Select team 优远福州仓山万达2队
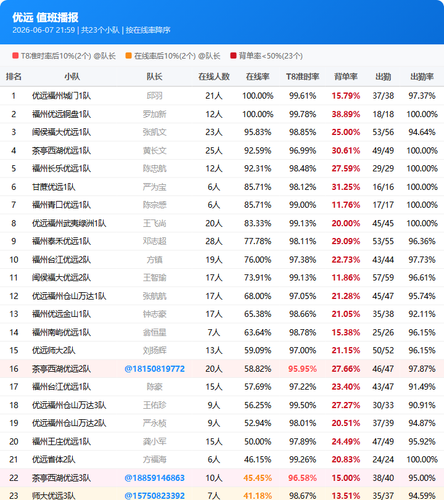Viewport: 444px width, 500px height. [x=69, y=423]
